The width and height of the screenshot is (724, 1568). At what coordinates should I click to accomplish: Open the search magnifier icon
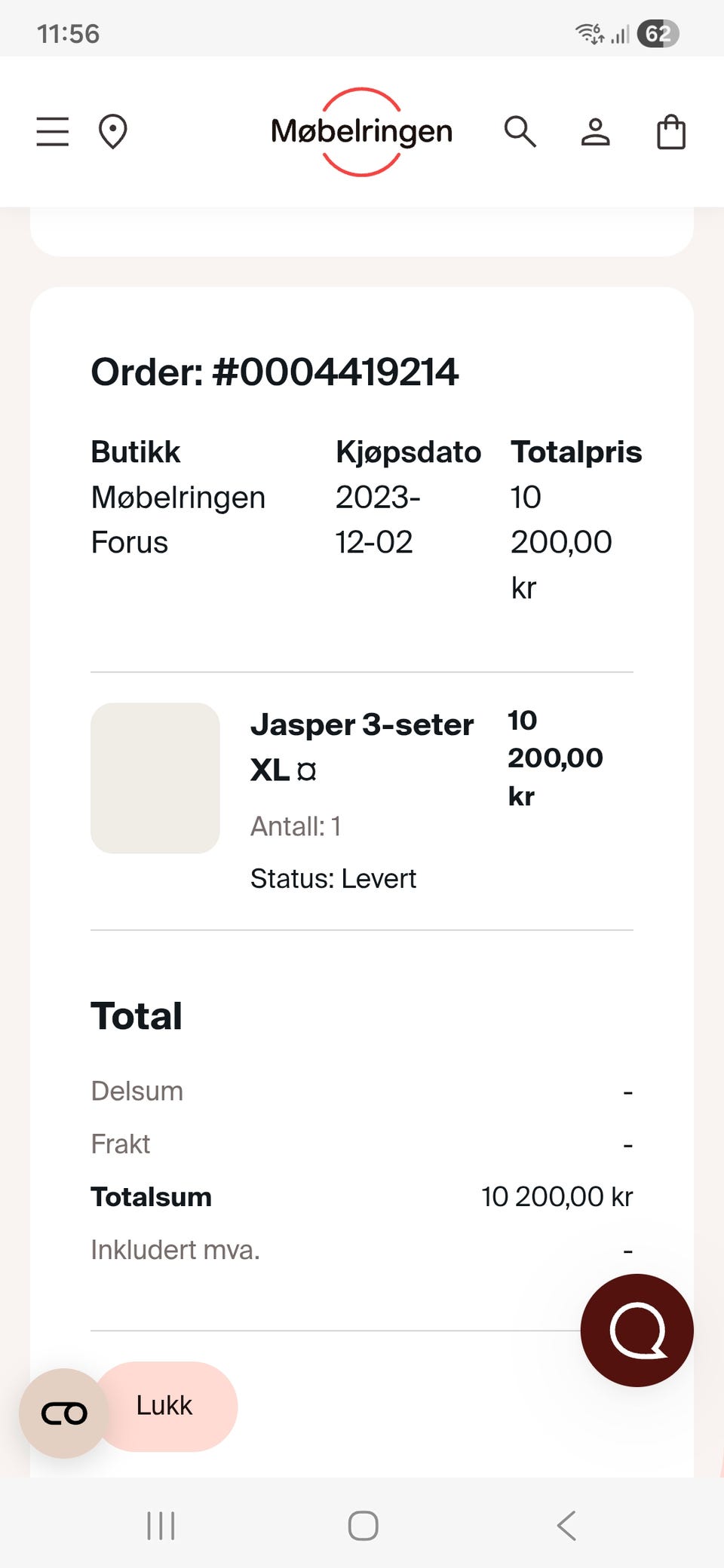pyautogui.click(x=520, y=132)
